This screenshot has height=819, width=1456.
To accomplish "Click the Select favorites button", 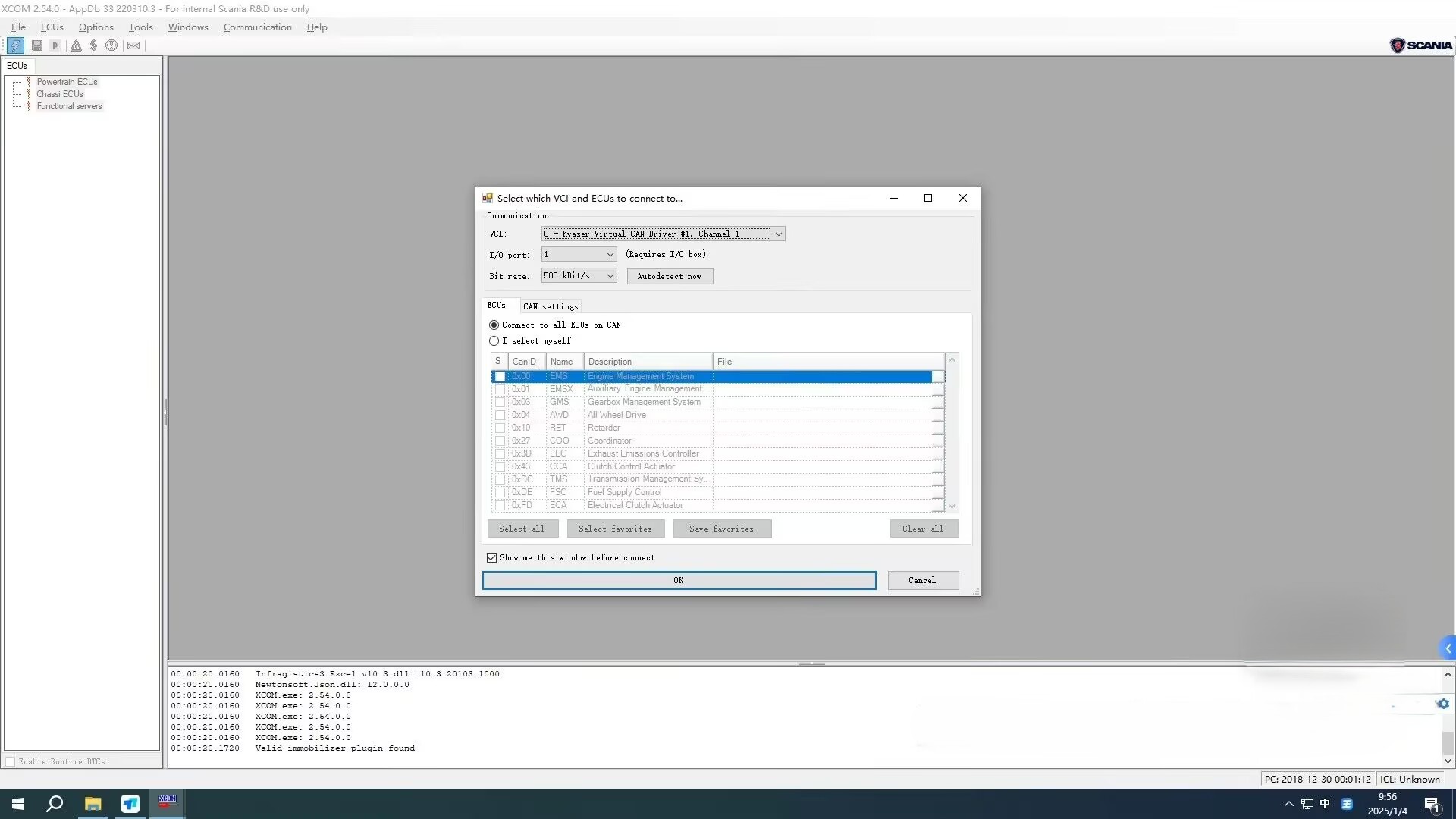I will pos(615,529).
